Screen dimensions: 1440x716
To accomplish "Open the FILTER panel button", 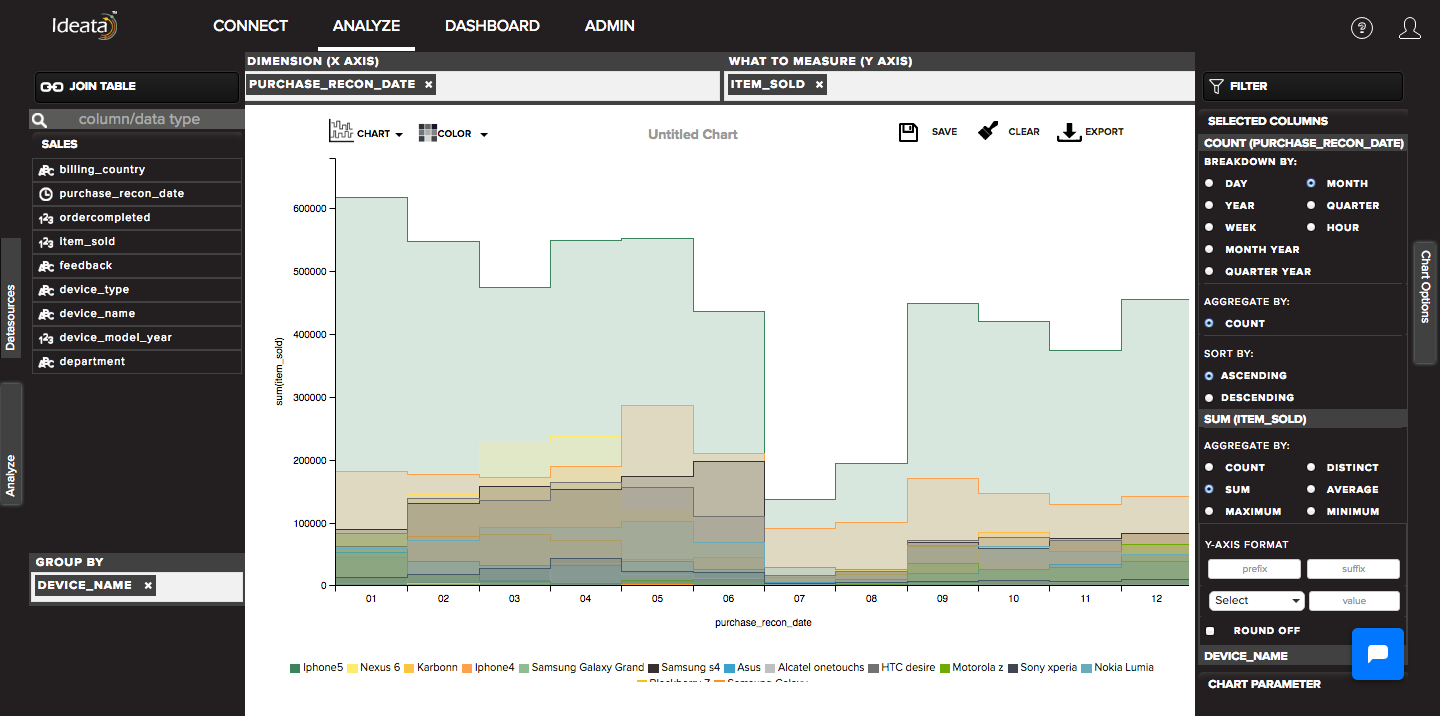I will click(x=1302, y=87).
